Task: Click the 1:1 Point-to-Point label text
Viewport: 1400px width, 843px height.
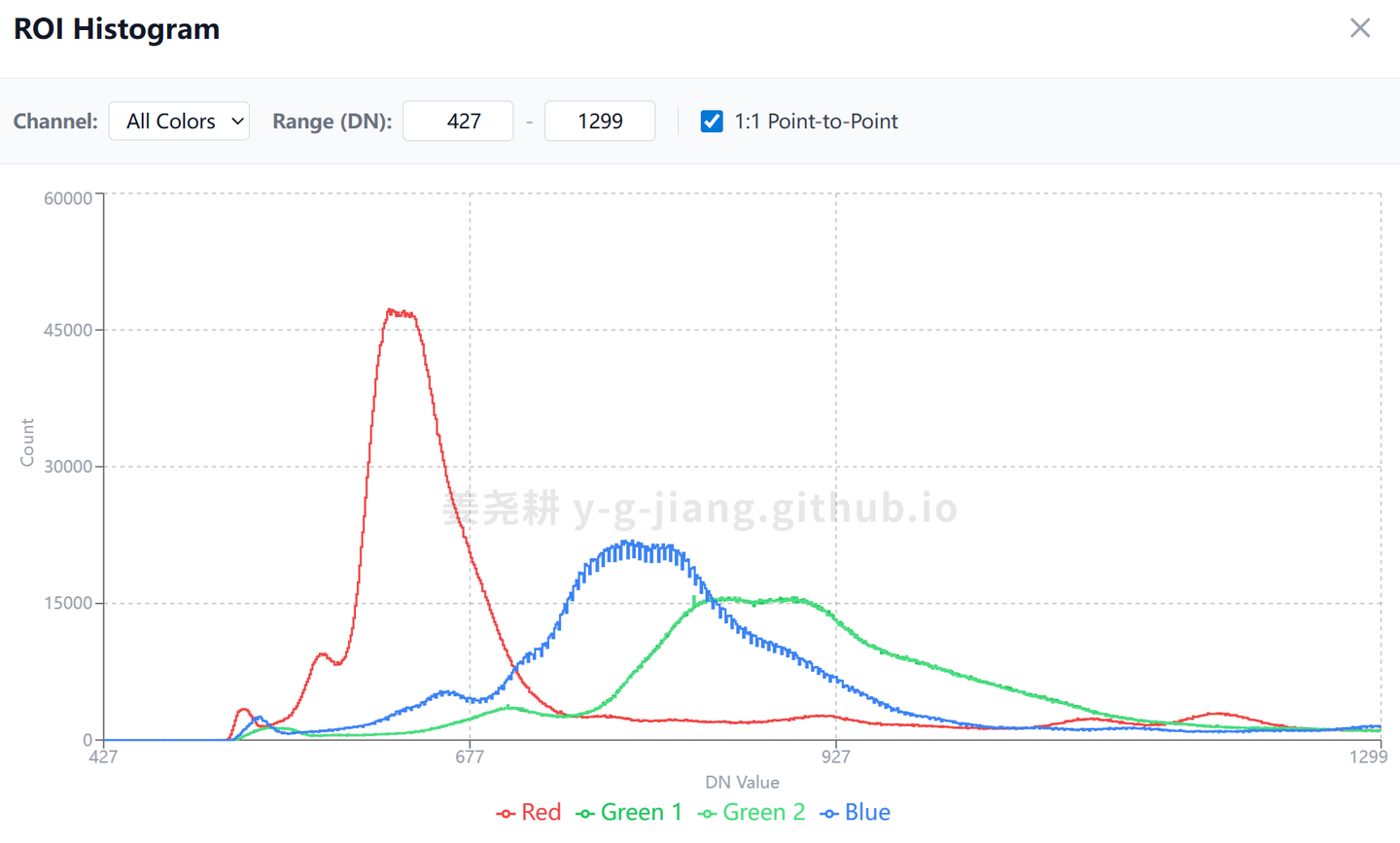Action: (x=816, y=122)
